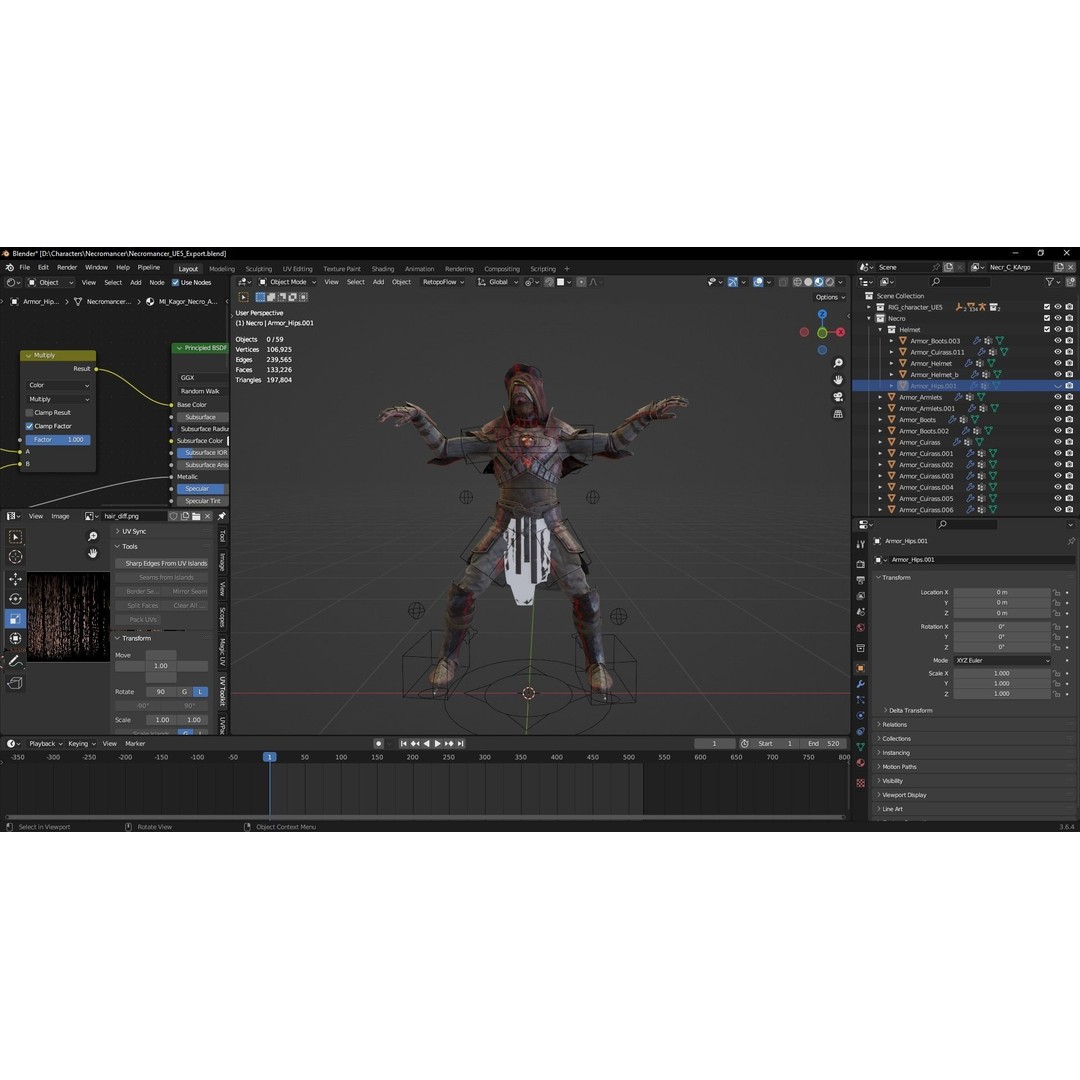The width and height of the screenshot is (1080, 1080).
Task: Click the UV editor zoom magnifier icon
Action: click(x=93, y=537)
